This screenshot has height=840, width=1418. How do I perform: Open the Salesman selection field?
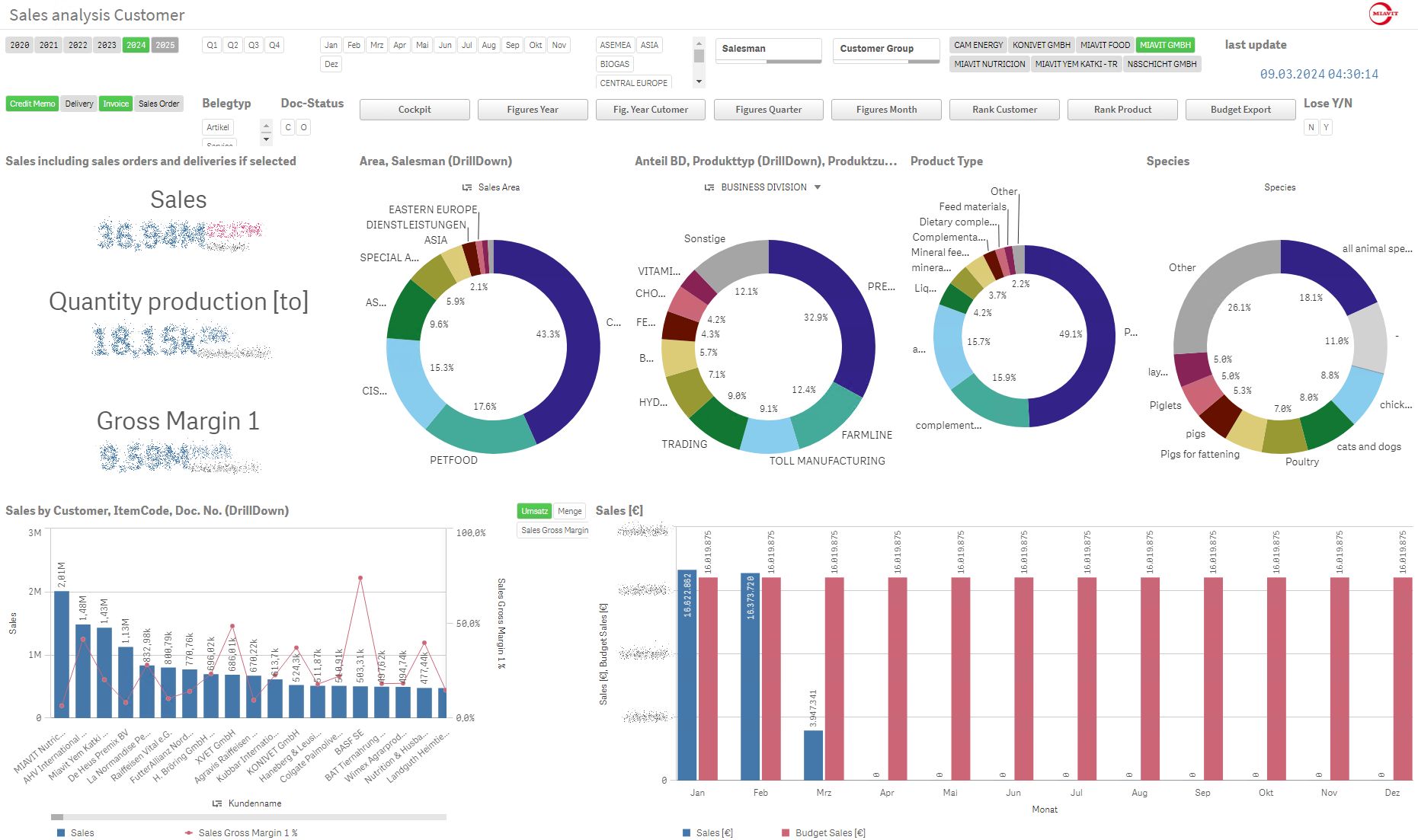point(768,48)
